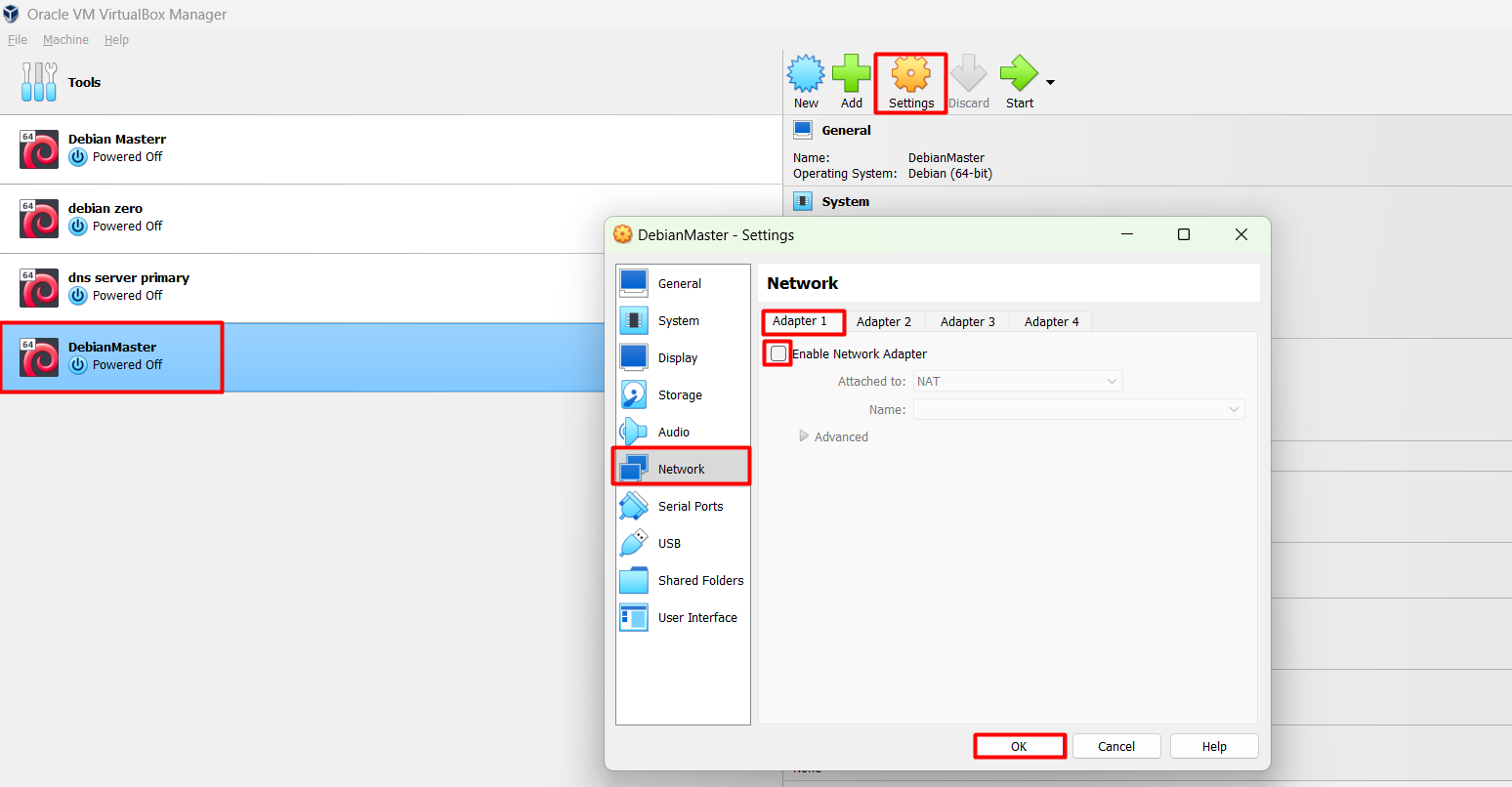This screenshot has height=787, width=1512.
Task: Open the Display settings category
Action: click(x=683, y=357)
